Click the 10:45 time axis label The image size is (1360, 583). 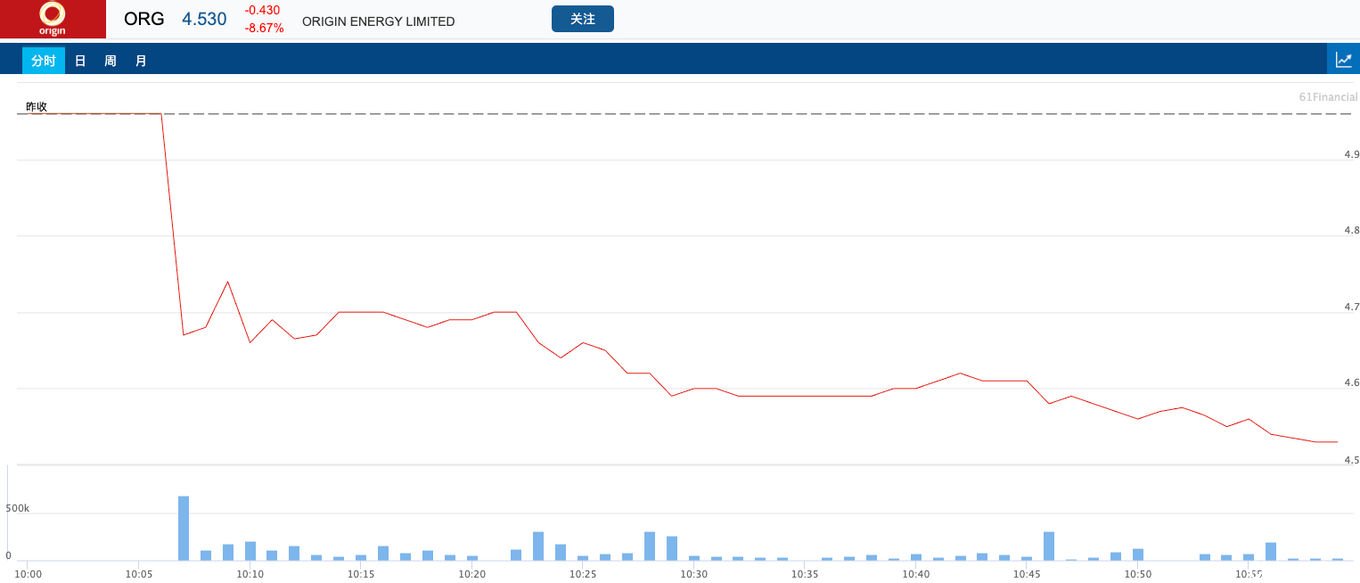point(1026,574)
